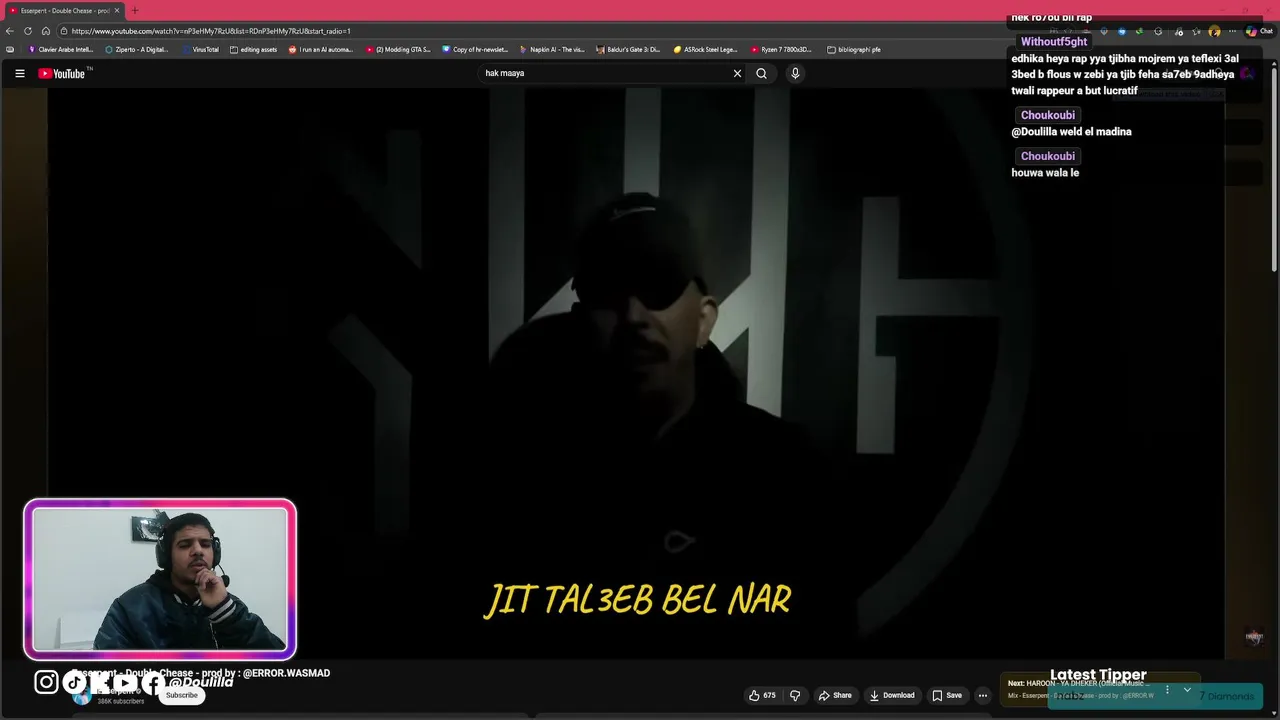Open Copy of hr-newslet... bookmark
Screen dimensions: 1280x720
tap(475, 49)
